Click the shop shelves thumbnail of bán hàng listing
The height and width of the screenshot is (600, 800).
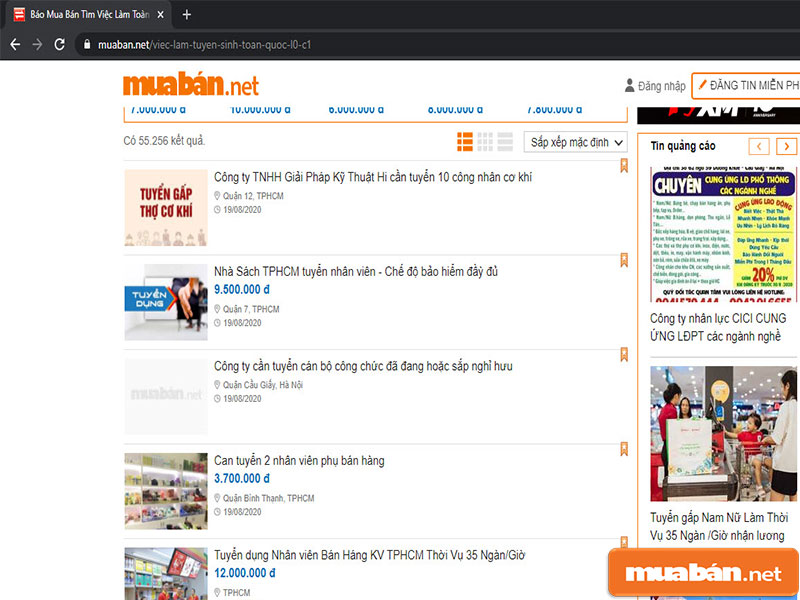166,491
